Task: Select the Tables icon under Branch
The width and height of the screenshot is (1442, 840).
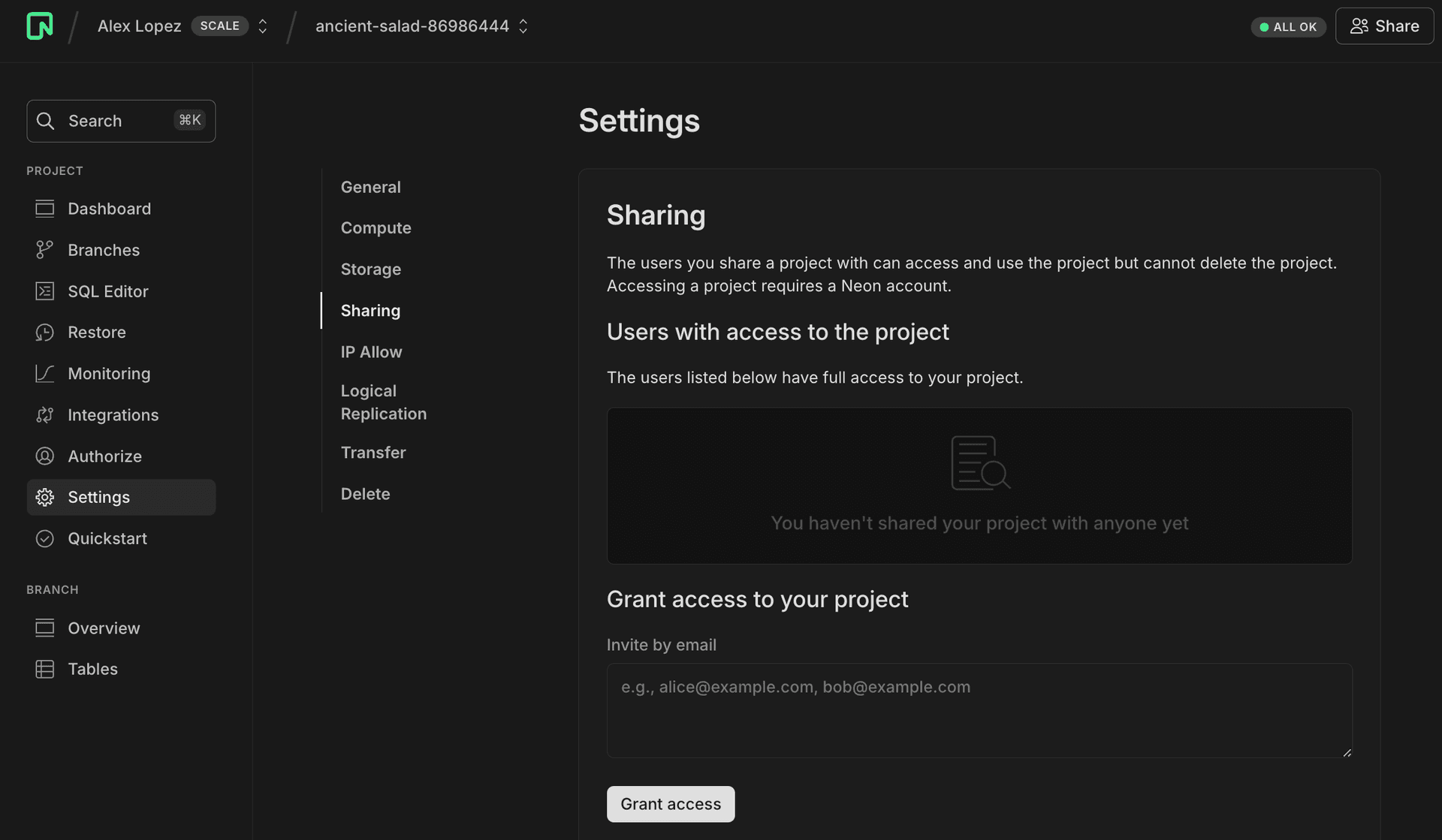Action: [x=45, y=669]
